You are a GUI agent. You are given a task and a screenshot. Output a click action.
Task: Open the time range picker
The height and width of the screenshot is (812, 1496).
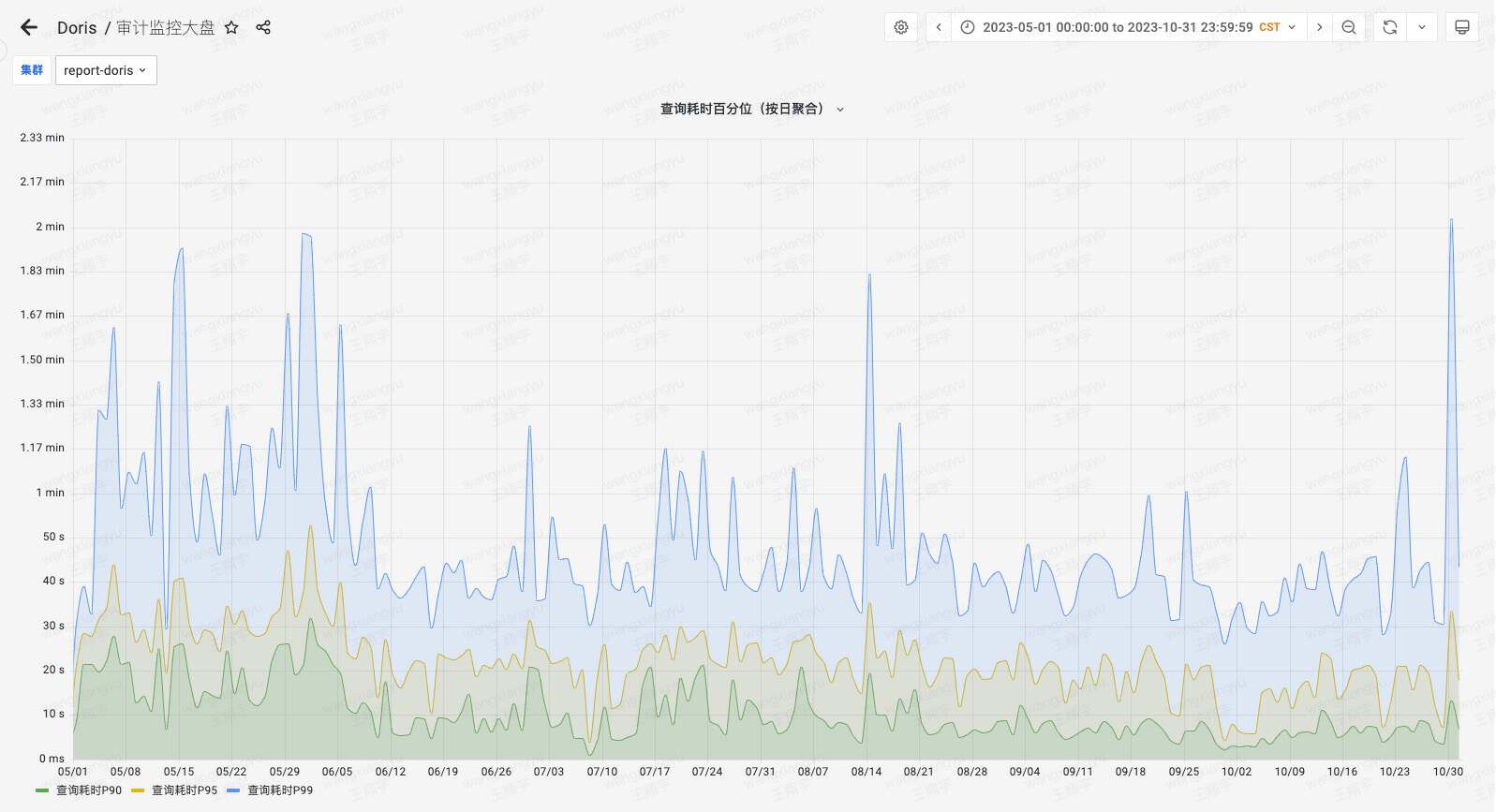click(x=1129, y=27)
